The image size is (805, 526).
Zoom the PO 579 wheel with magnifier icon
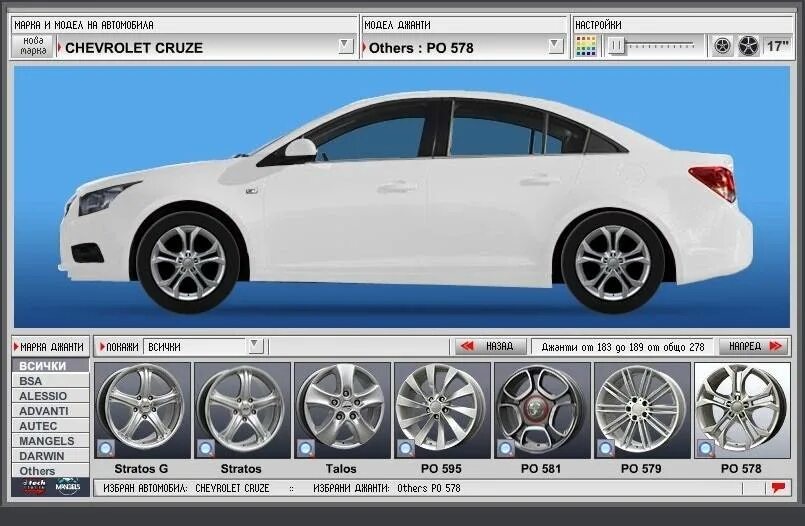click(606, 449)
